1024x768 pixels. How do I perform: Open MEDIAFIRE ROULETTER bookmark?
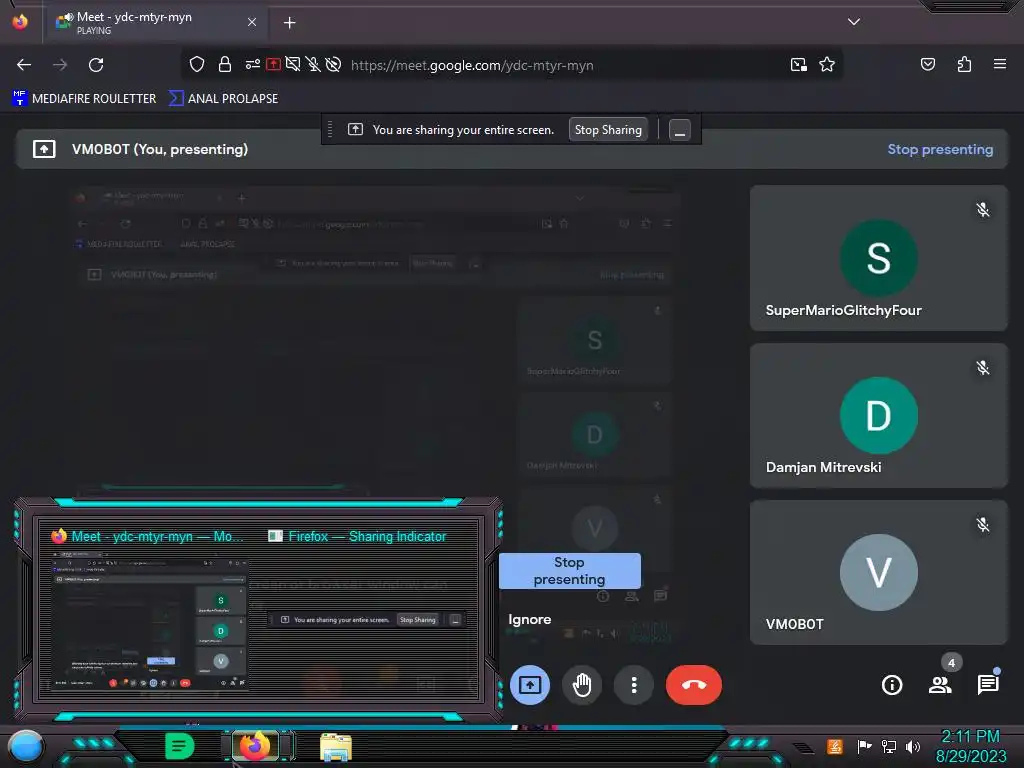[x=84, y=99]
